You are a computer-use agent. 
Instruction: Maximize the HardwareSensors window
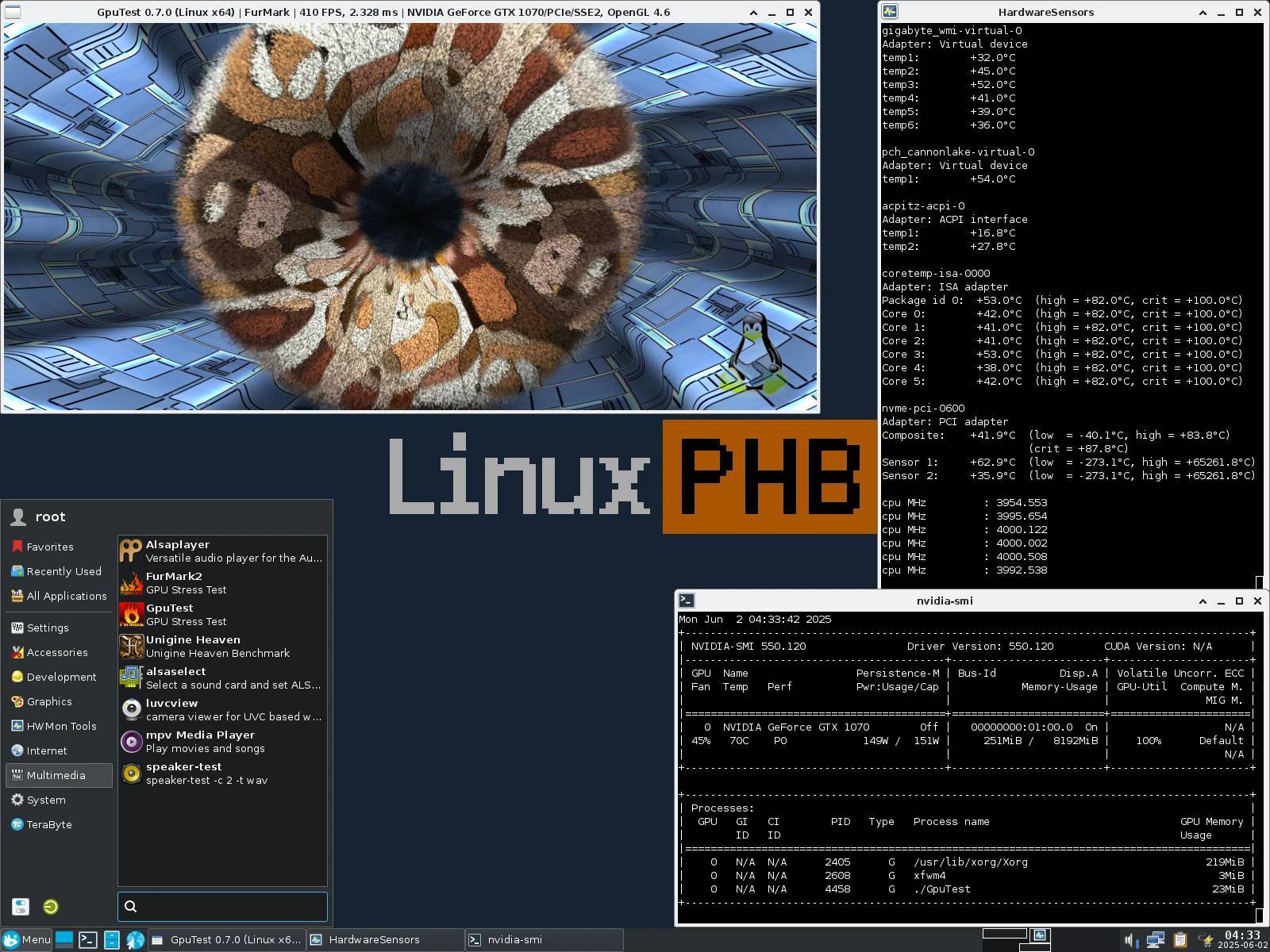[1239, 12]
